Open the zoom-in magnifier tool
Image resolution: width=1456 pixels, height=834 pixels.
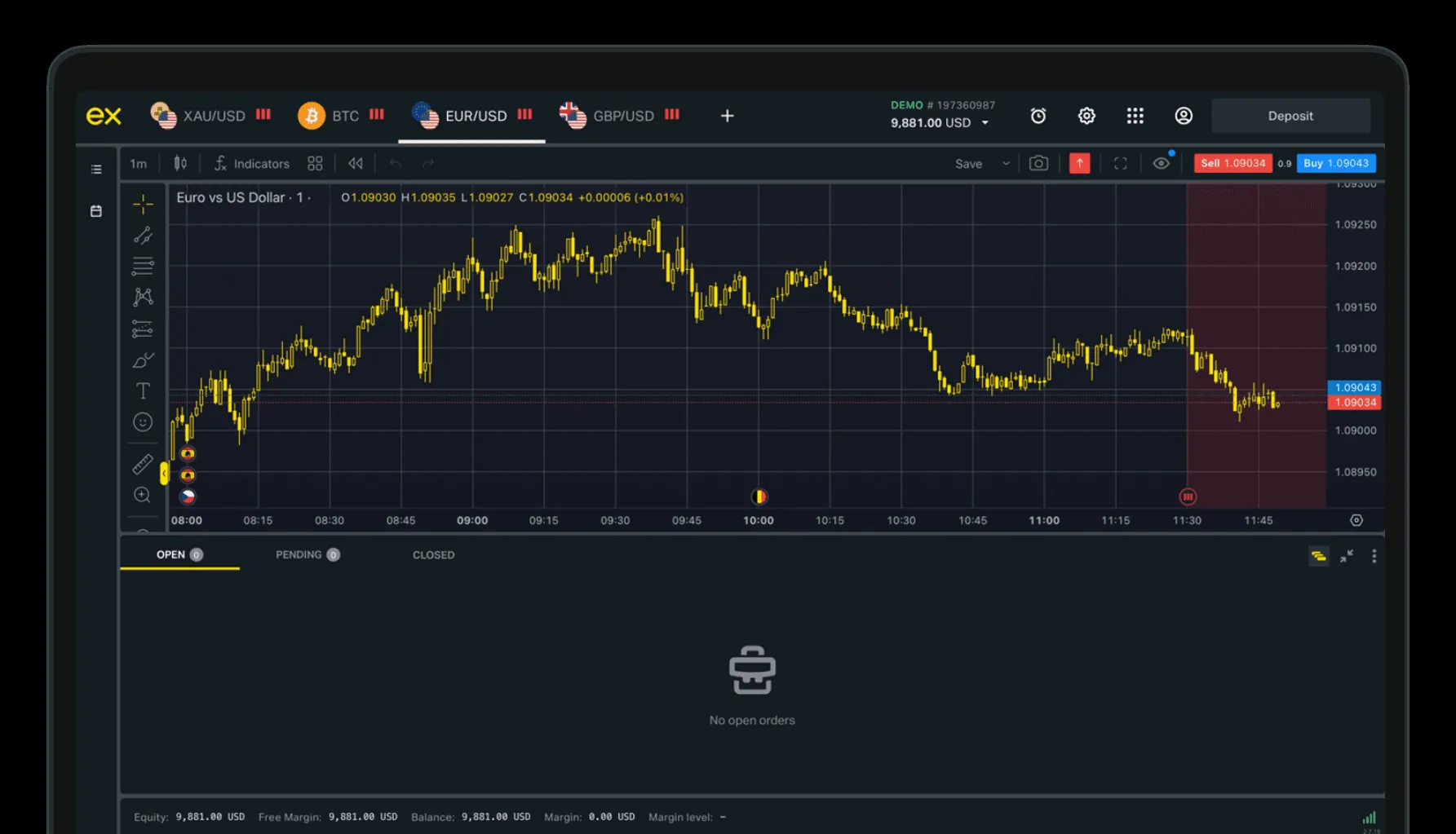click(x=143, y=495)
